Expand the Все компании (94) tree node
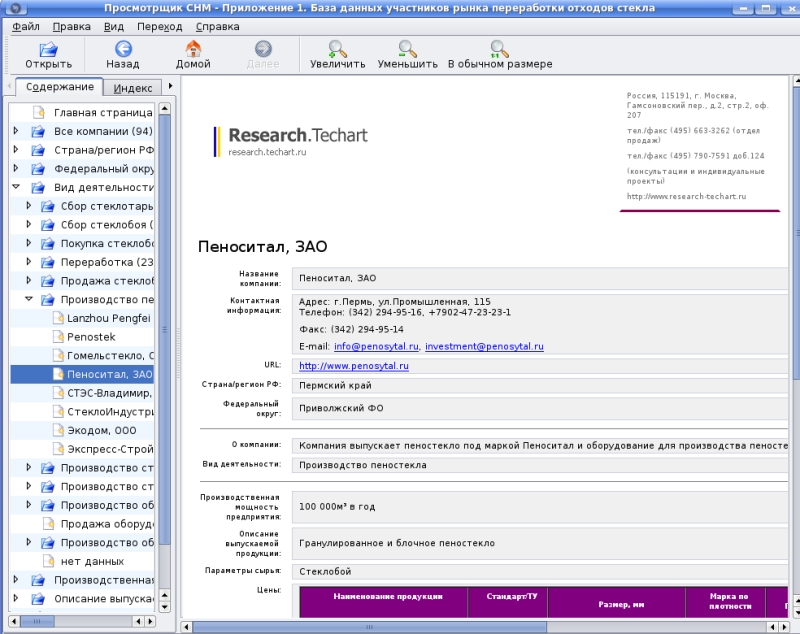Image resolution: width=800 pixels, height=634 pixels. pyautogui.click(x=16, y=131)
